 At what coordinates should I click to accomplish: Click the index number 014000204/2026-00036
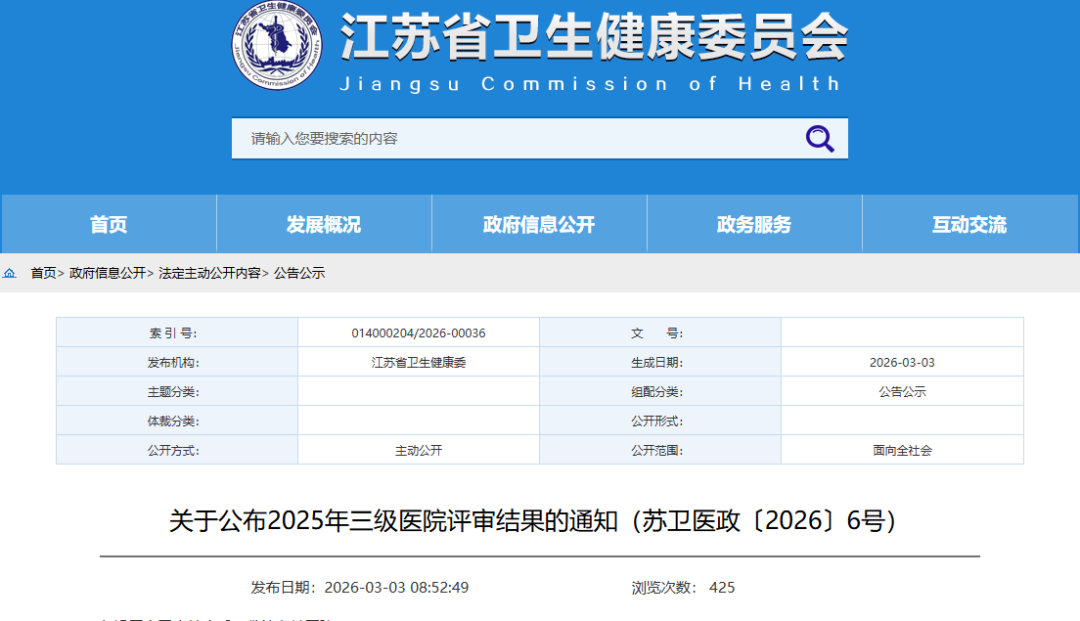(418, 333)
